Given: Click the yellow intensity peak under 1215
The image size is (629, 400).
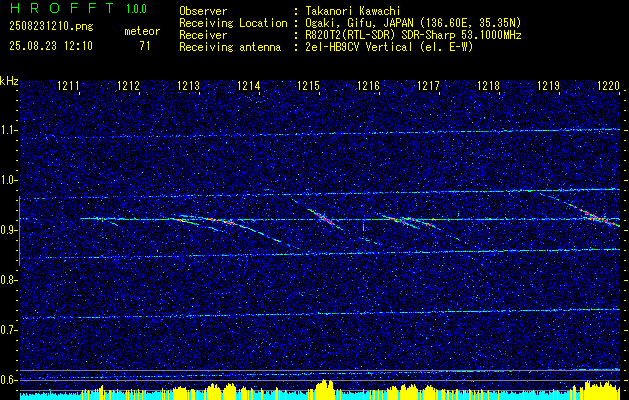Looking at the screenshot, I should tap(325, 388).
